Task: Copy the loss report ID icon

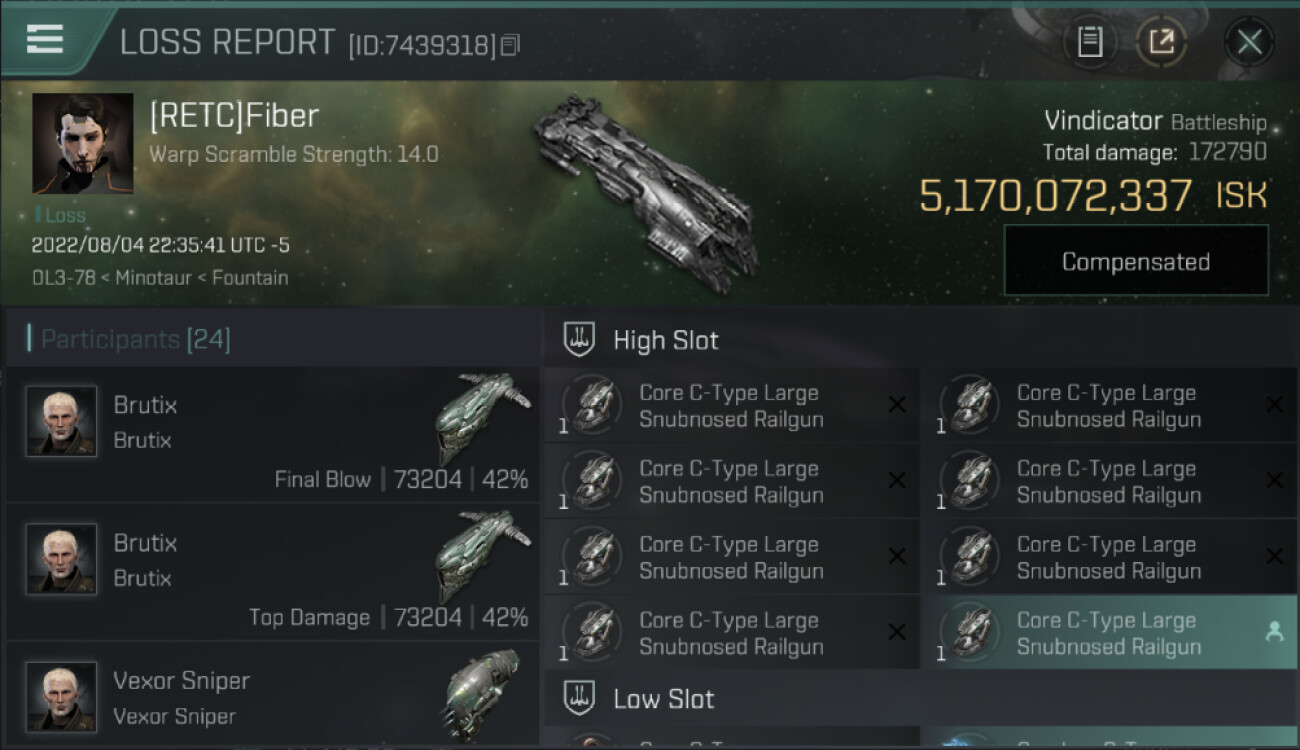Action: (510, 45)
